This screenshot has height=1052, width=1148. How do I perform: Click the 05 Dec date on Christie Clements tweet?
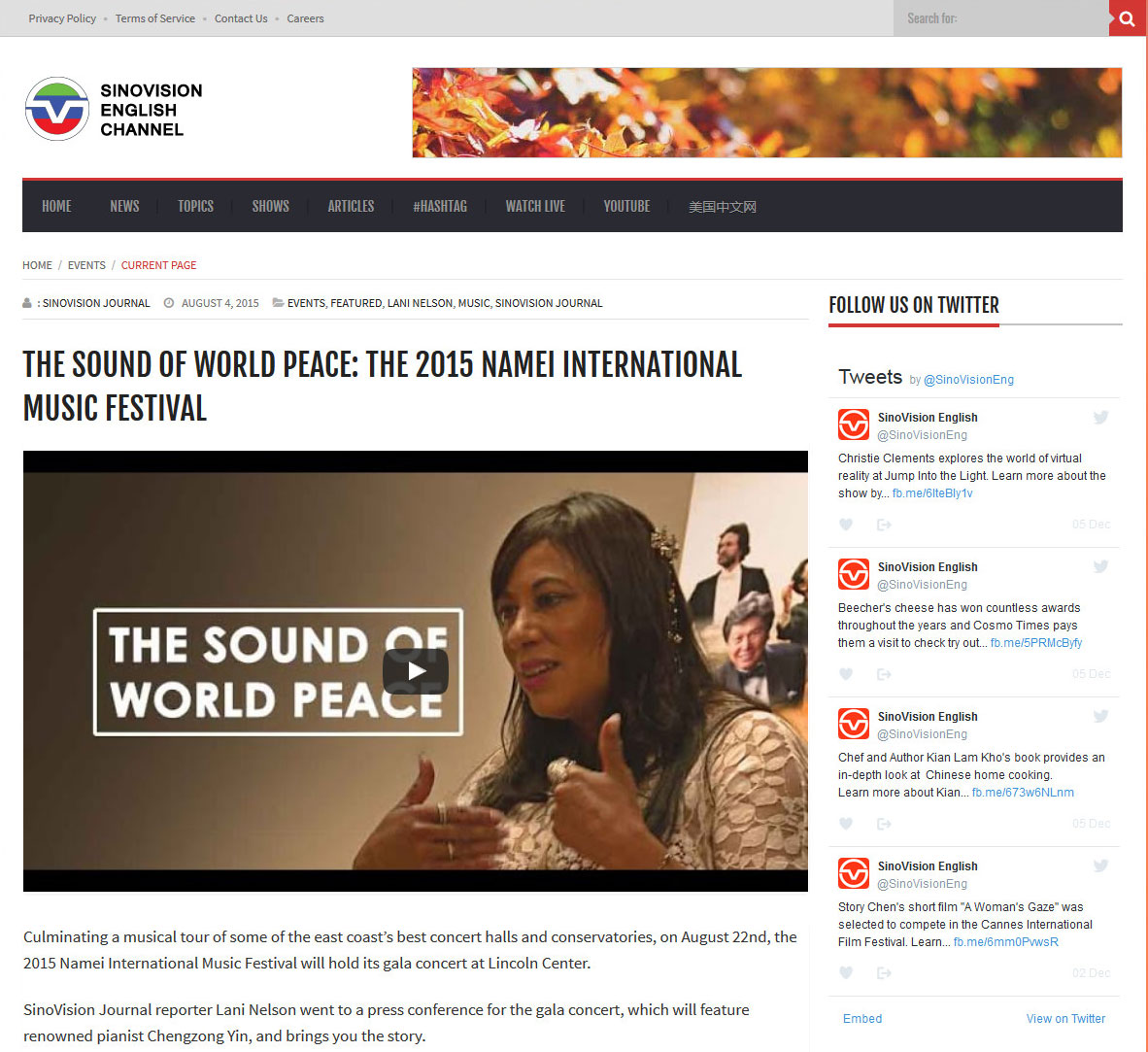pyautogui.click(x=1091, y=525)
